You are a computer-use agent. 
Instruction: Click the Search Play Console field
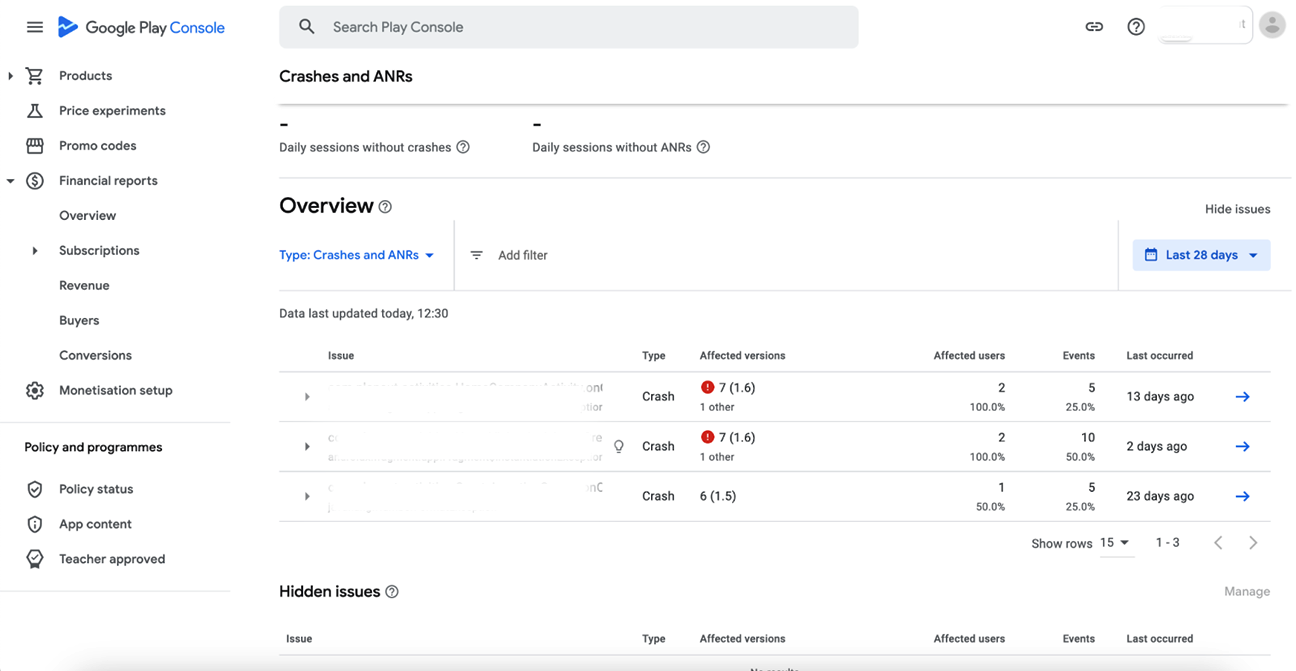click(568, 27)
